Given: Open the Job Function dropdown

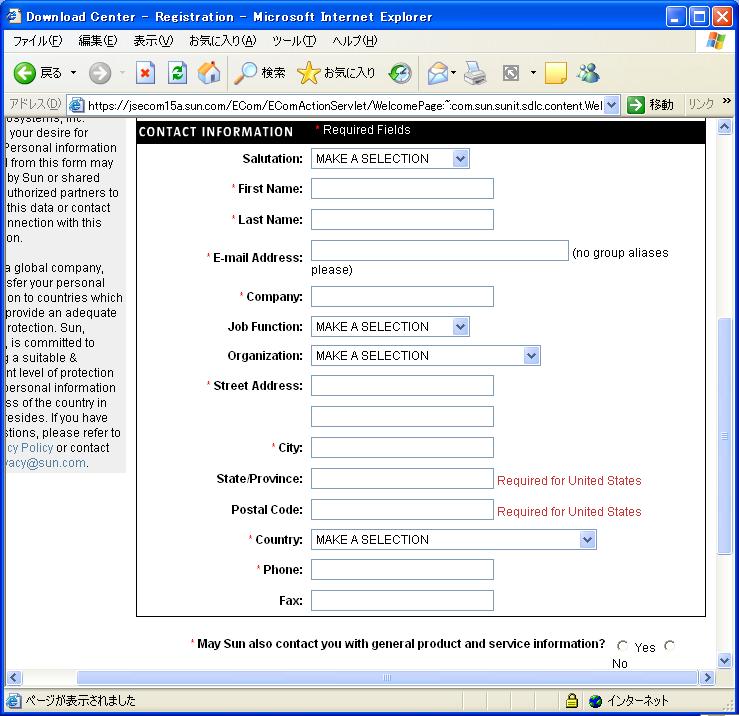Looking at the screenshot, I should [x=390, y=326].
